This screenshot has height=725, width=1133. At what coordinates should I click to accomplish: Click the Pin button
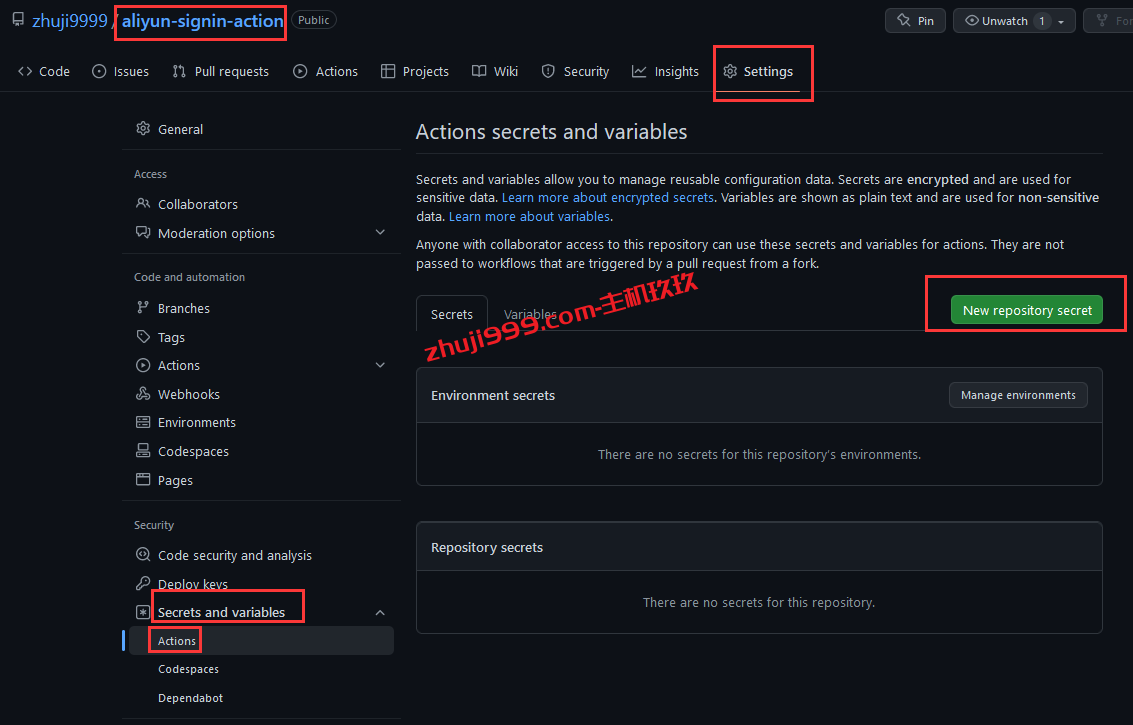(915, 20)
